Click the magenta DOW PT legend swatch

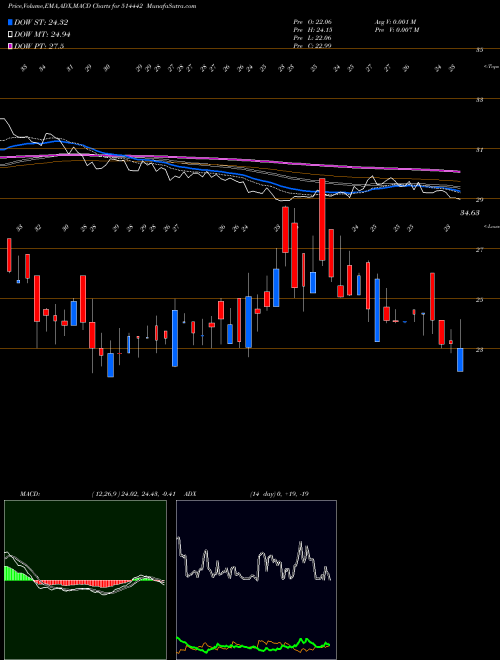point(10,46)
